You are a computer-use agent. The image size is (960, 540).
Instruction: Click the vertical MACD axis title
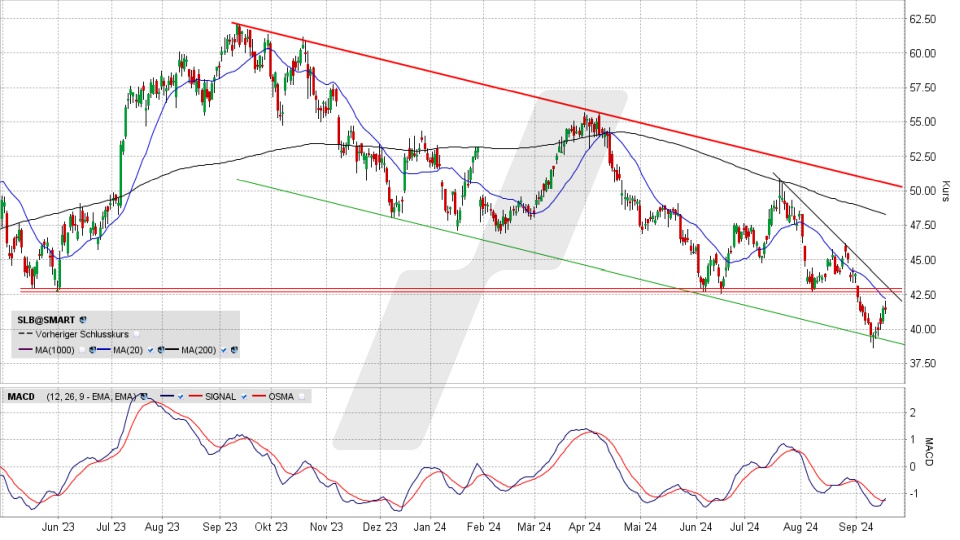(x=928, y=452)
